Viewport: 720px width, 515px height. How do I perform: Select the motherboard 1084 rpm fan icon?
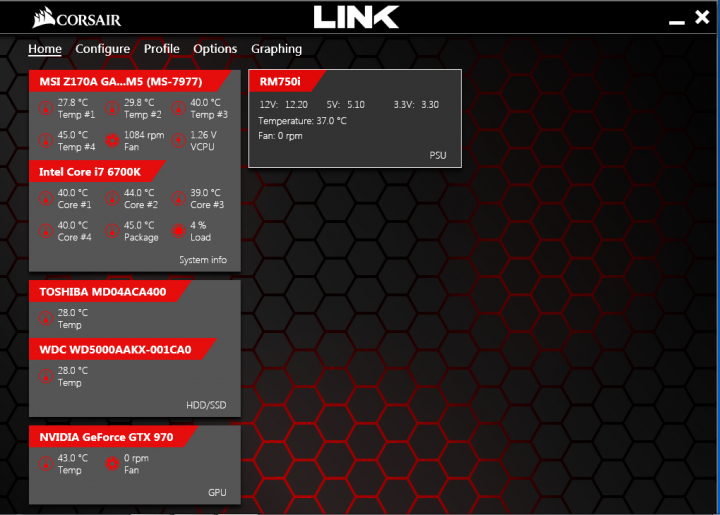coord(112,140)
